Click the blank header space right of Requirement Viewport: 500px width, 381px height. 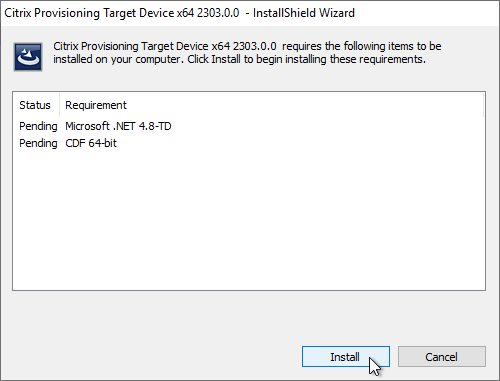click(305, 105)
